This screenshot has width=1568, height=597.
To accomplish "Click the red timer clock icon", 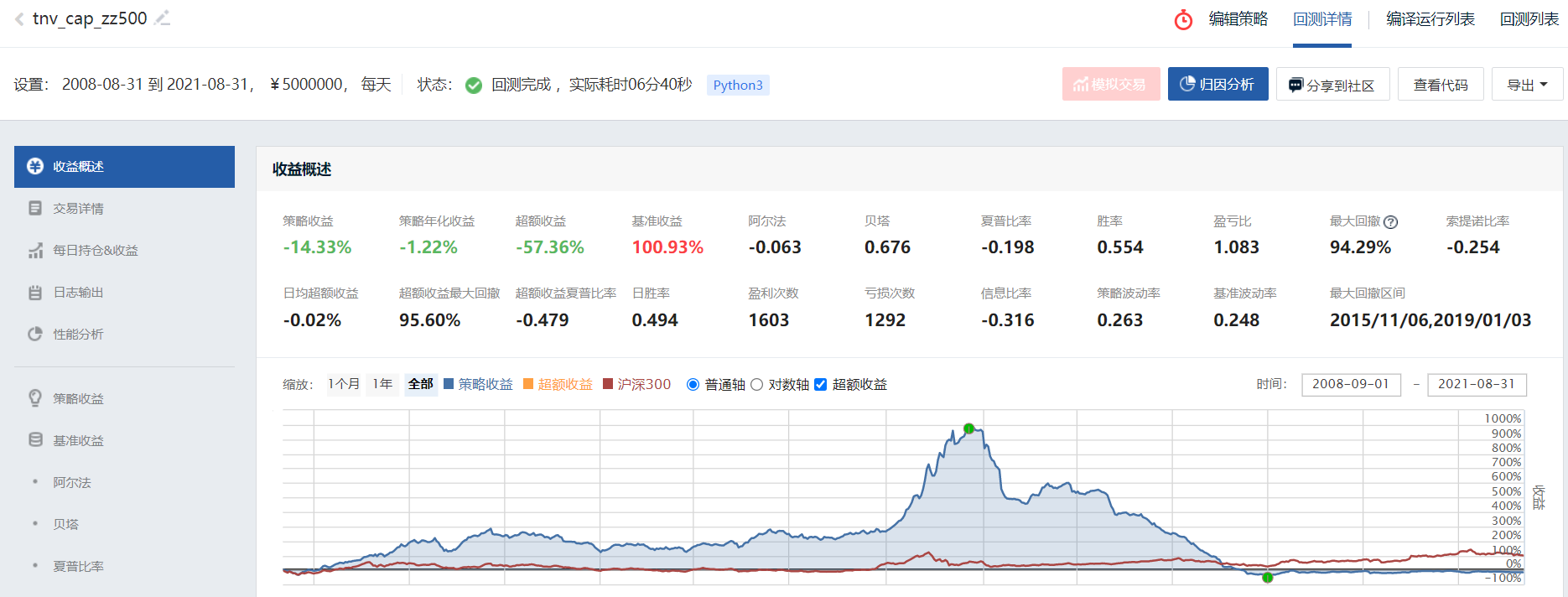I will (x=1183, y=19).
